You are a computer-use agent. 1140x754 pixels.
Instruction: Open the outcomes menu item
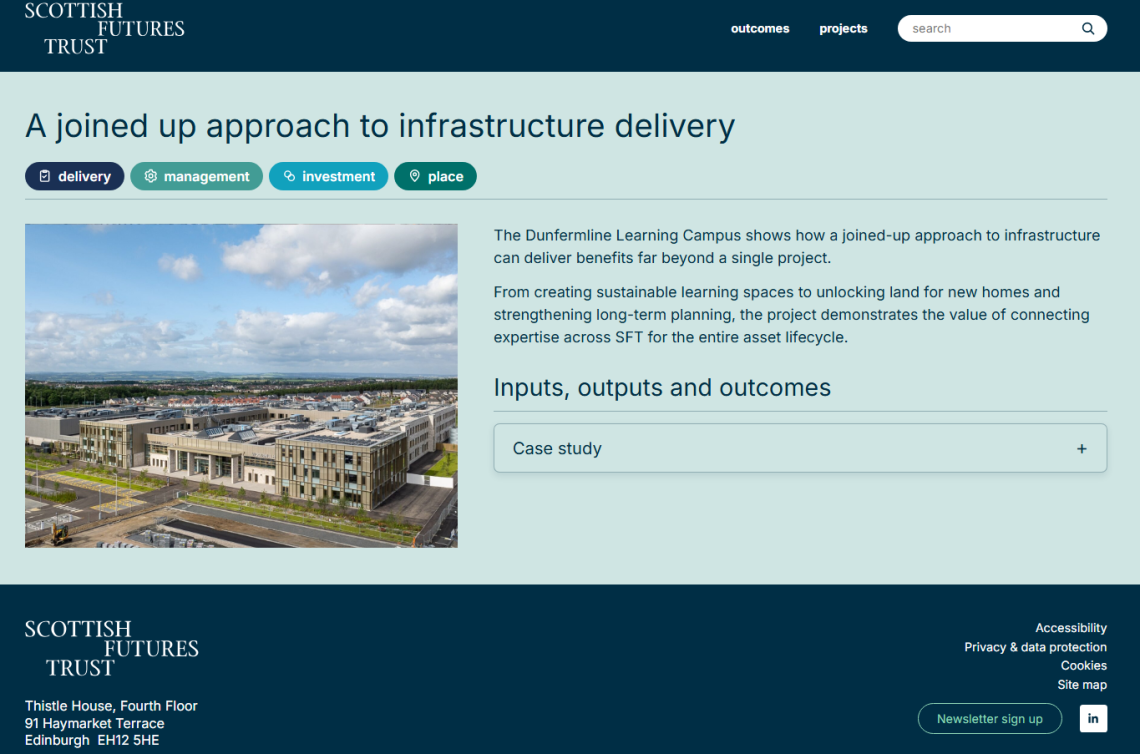(x=760, y=28)
